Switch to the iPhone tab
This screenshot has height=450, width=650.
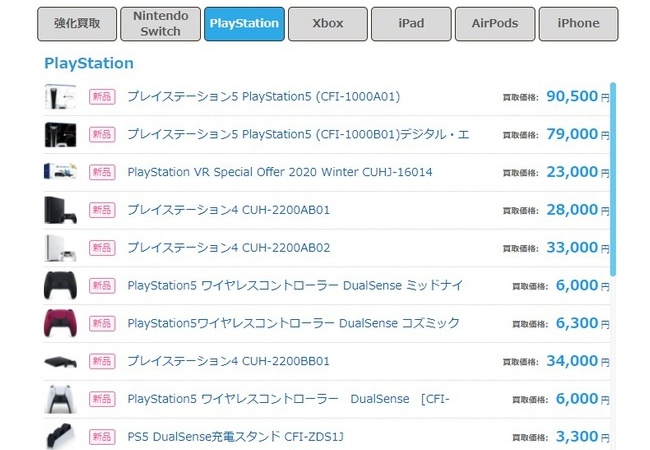pos(578,24)
